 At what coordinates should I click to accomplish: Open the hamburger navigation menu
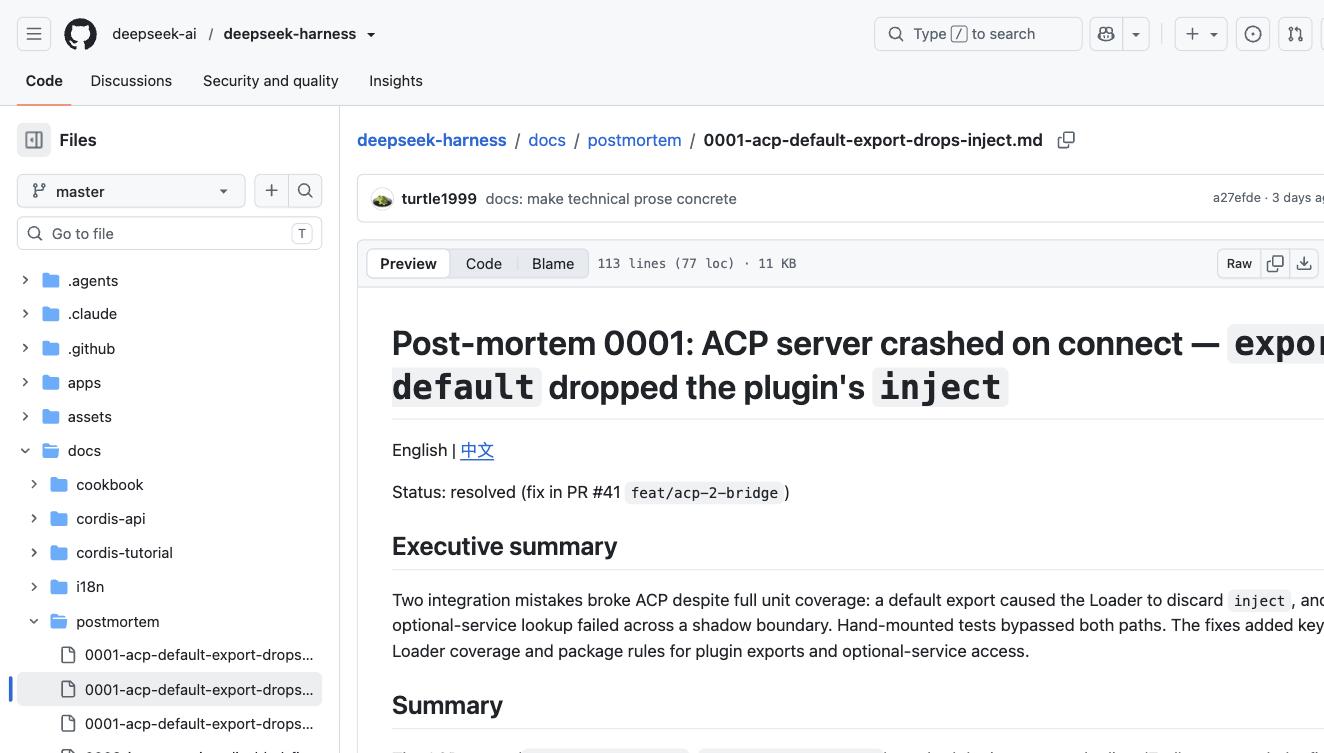34,34
